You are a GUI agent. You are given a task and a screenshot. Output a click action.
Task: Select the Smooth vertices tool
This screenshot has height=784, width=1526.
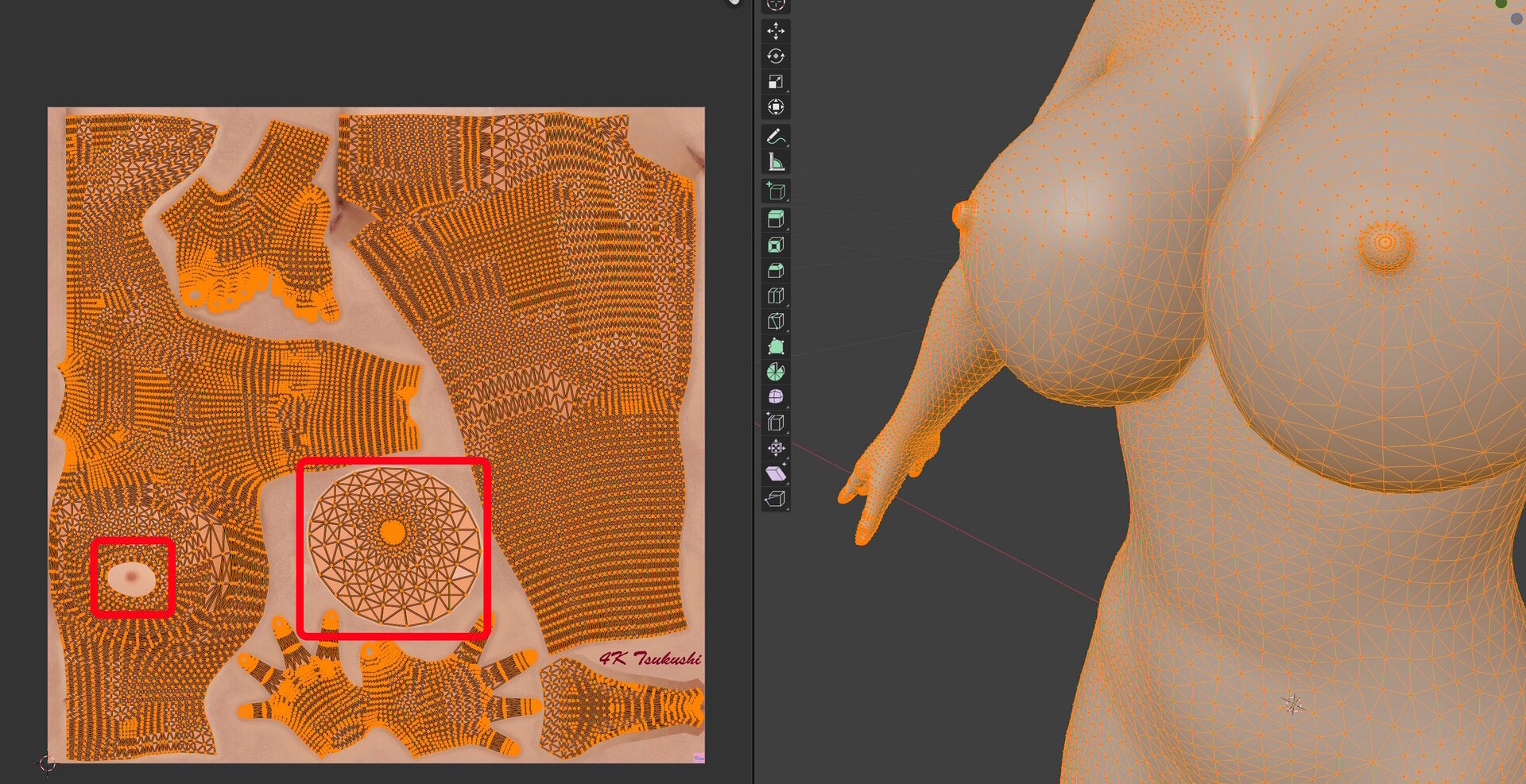776,398
